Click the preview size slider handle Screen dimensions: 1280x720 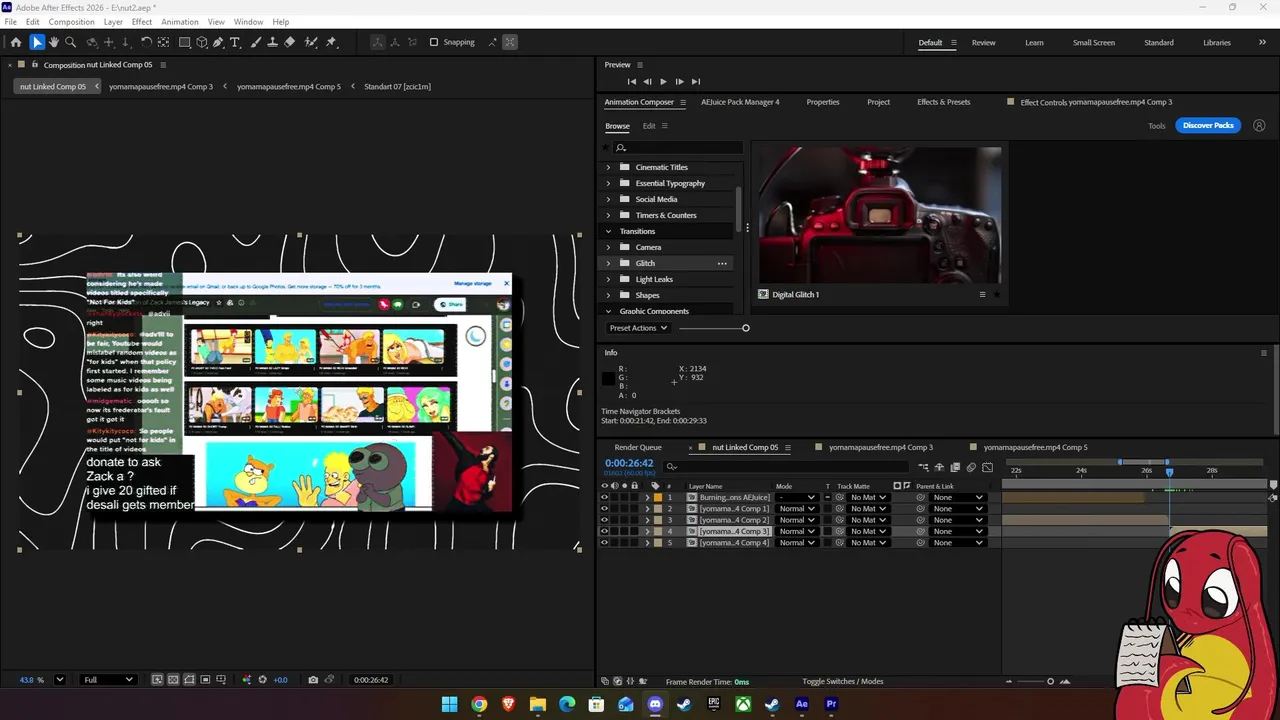pos(745,328)
